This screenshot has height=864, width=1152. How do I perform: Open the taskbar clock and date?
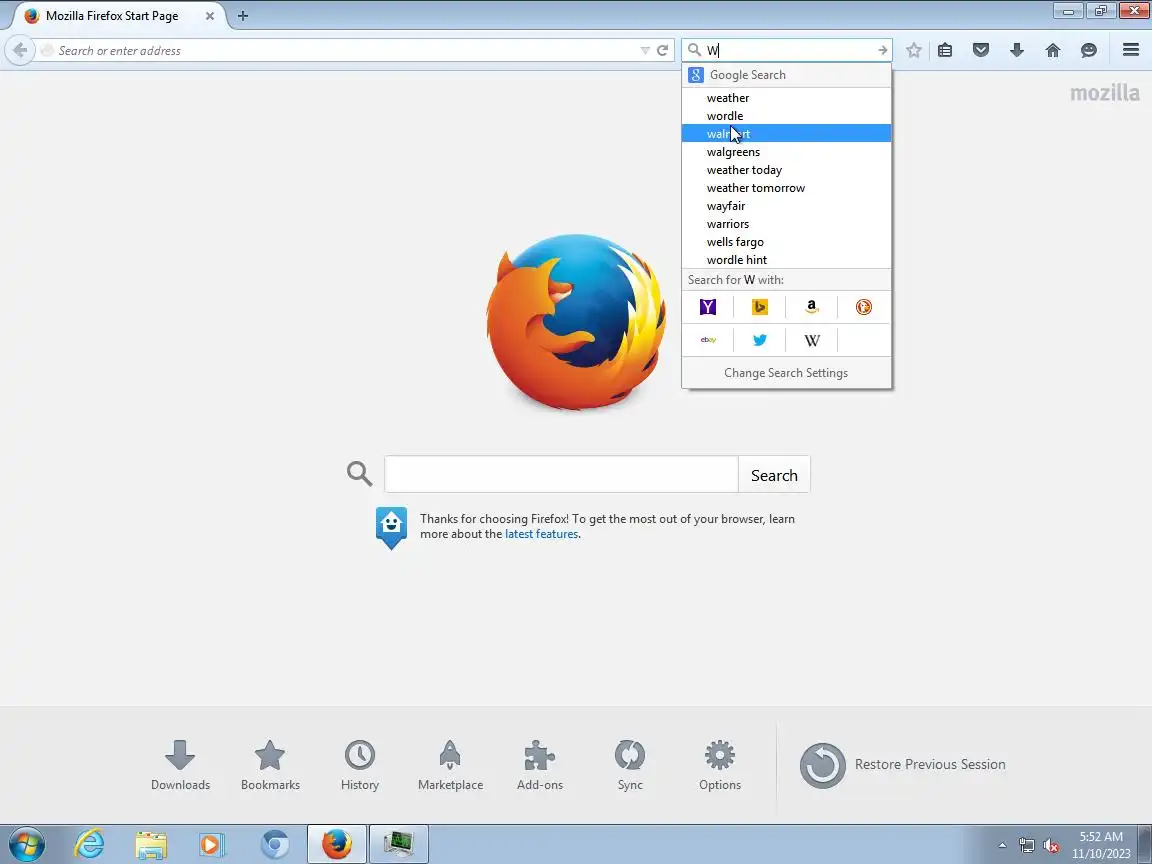coord(1101,845)
